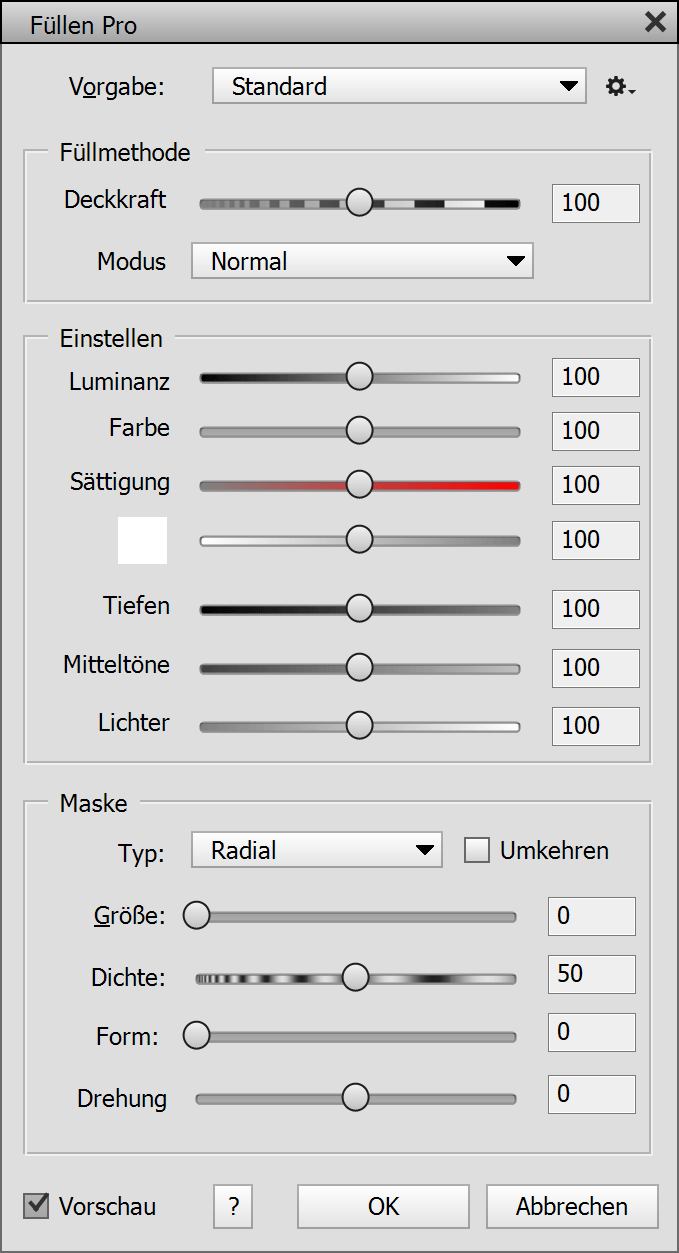Click the Größe slider handle
The height and width of the screenshot is (1253, 679).
point(197,916)
